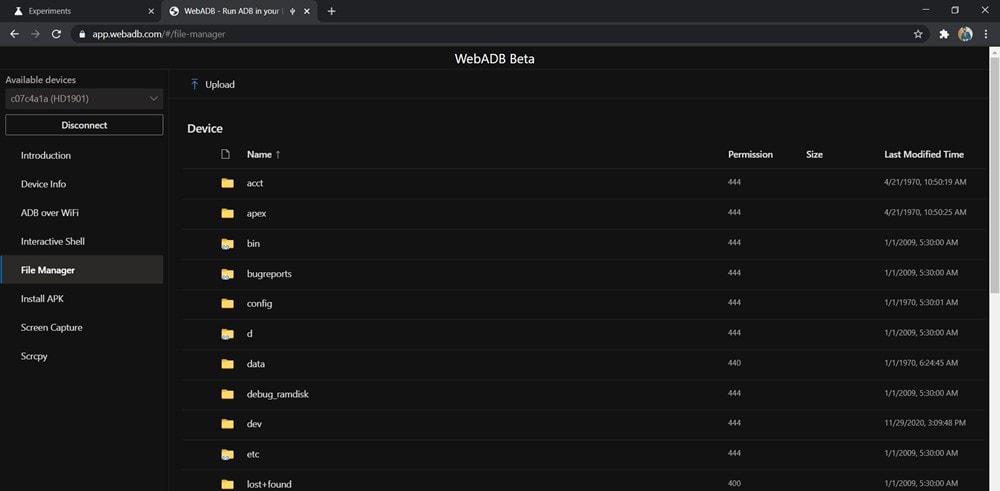This screenshot has height=491, width=1000.
Task: Click the 11/29/2020, 3:09:48 PM timestamp
Action: [925, 423]
